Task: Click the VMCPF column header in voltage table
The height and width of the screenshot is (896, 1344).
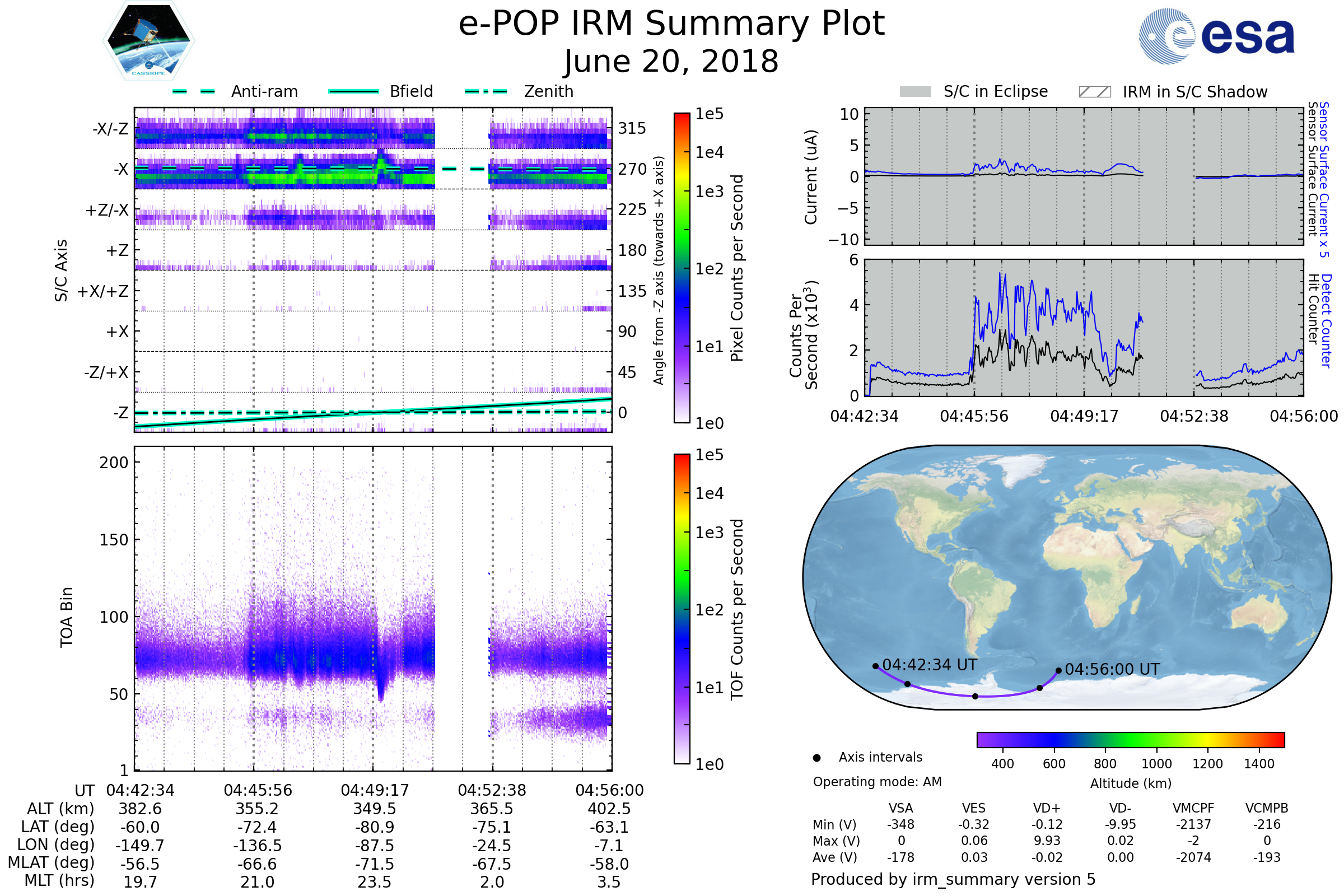Action: pyautogui.click(x=1193, y=808)
